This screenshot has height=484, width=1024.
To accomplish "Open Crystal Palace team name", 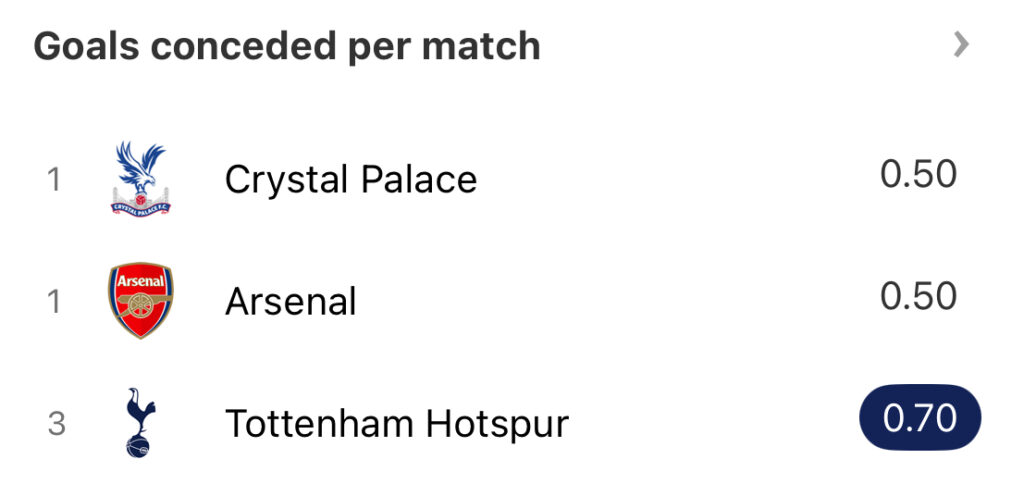I will tap(351, 179).
